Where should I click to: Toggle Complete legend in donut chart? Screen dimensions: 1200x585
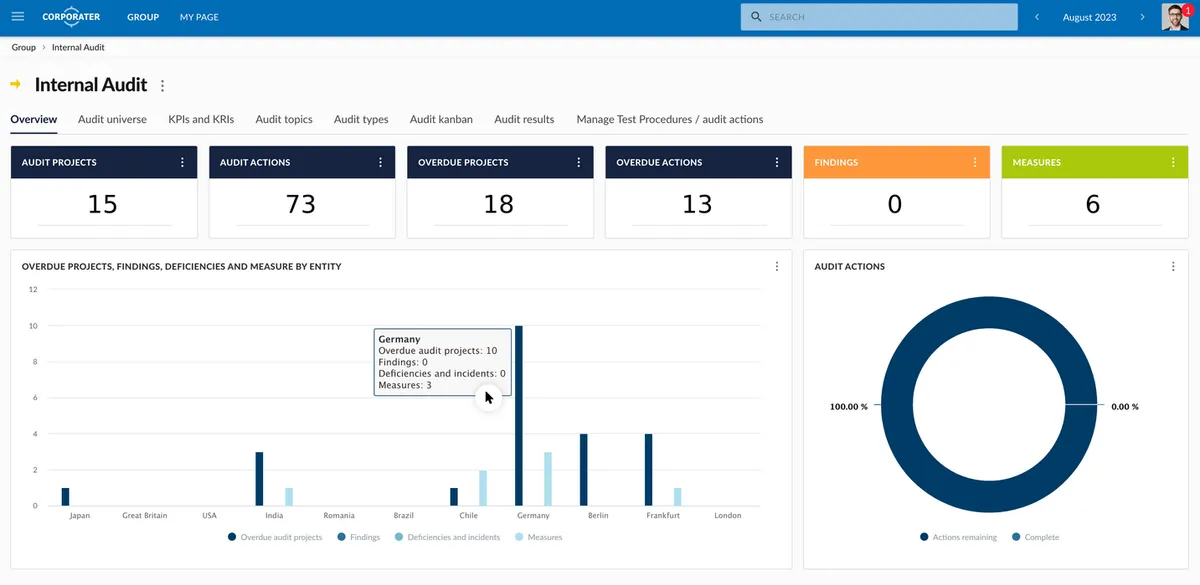1035,537
